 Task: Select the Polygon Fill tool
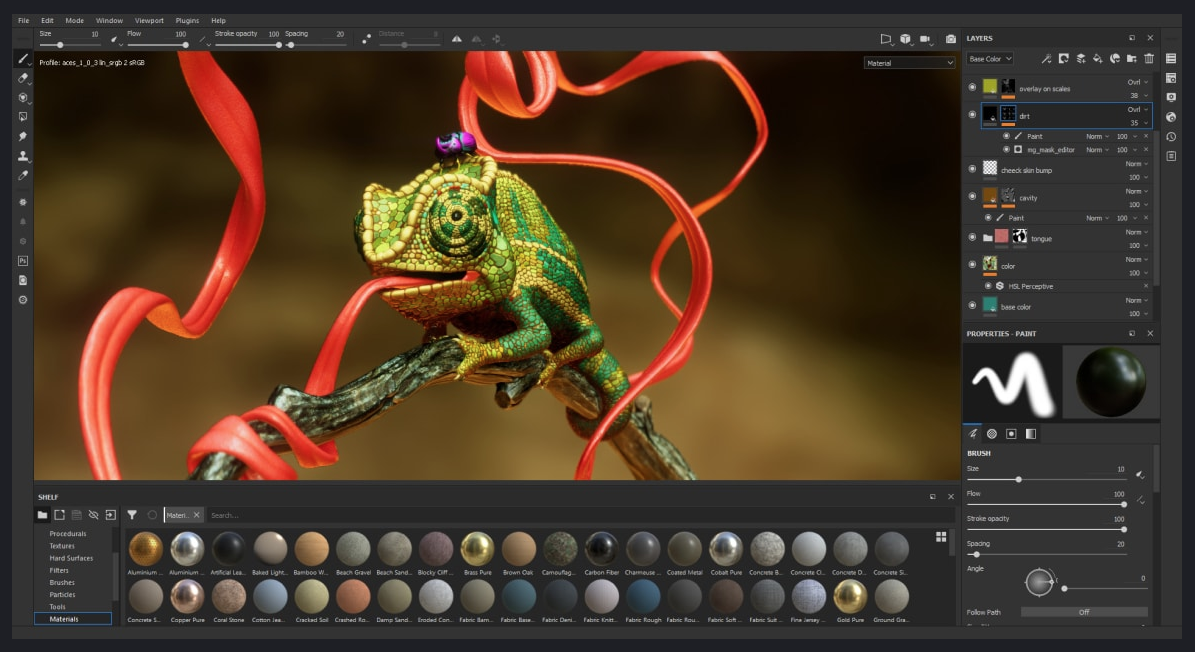point(23,117)
